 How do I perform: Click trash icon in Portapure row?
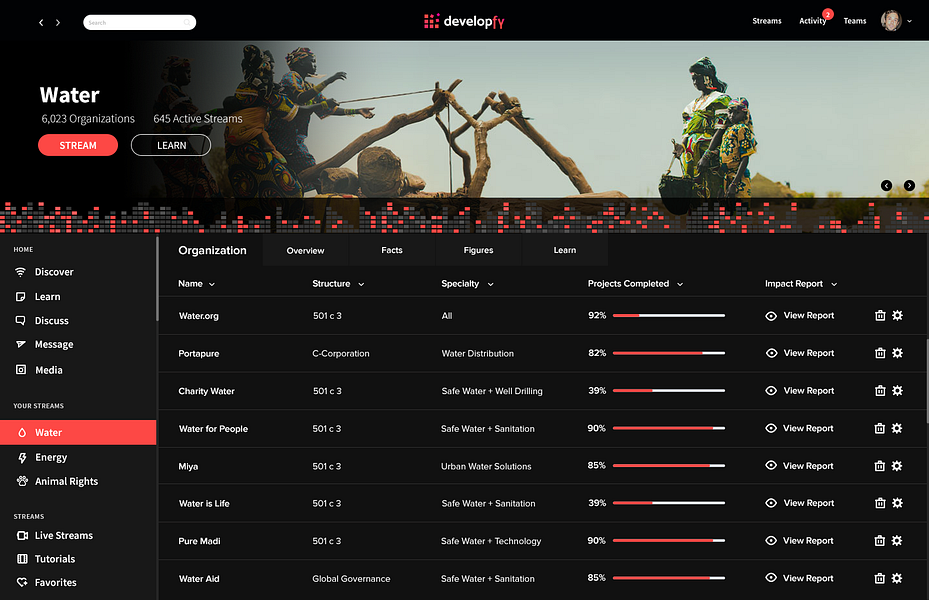click(880, 353)
